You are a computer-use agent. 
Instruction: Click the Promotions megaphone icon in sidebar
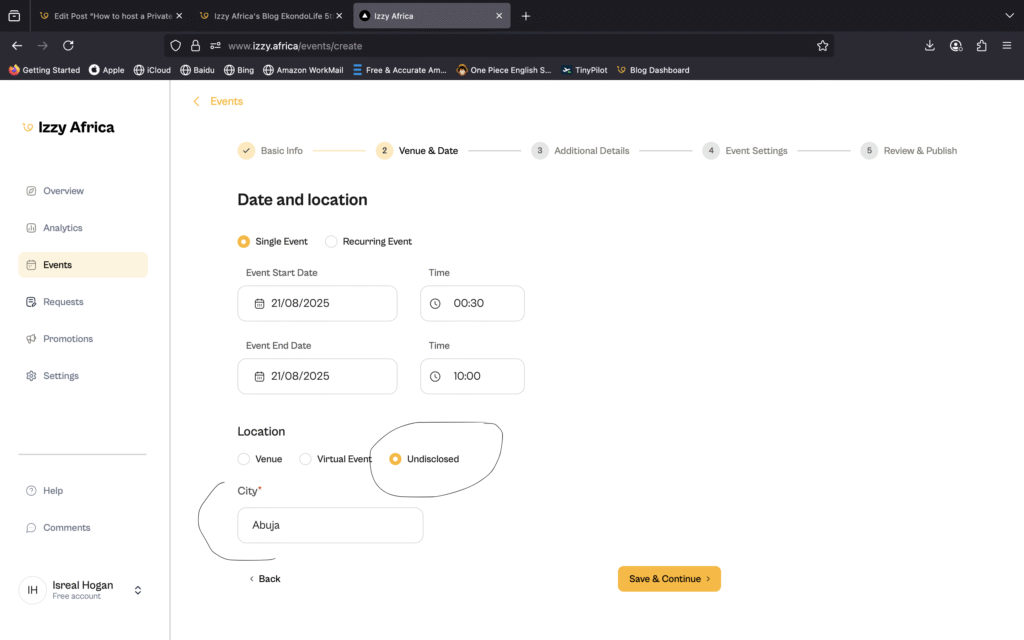click(x=31, y=339)
